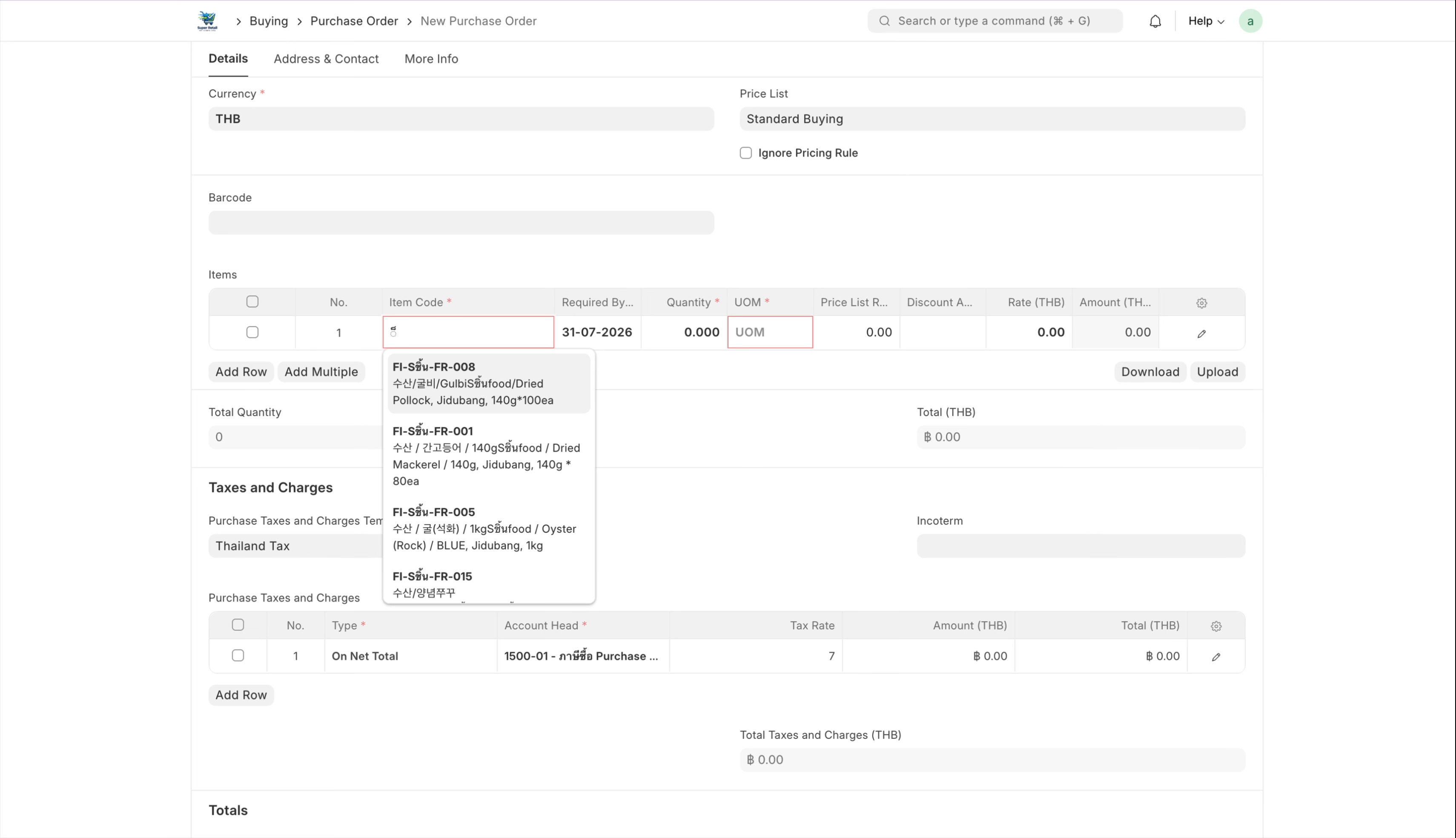This screenshot has width=1456, height=838.
Task: Click the Super Retail home logo
Action: (x=207, y=21)
